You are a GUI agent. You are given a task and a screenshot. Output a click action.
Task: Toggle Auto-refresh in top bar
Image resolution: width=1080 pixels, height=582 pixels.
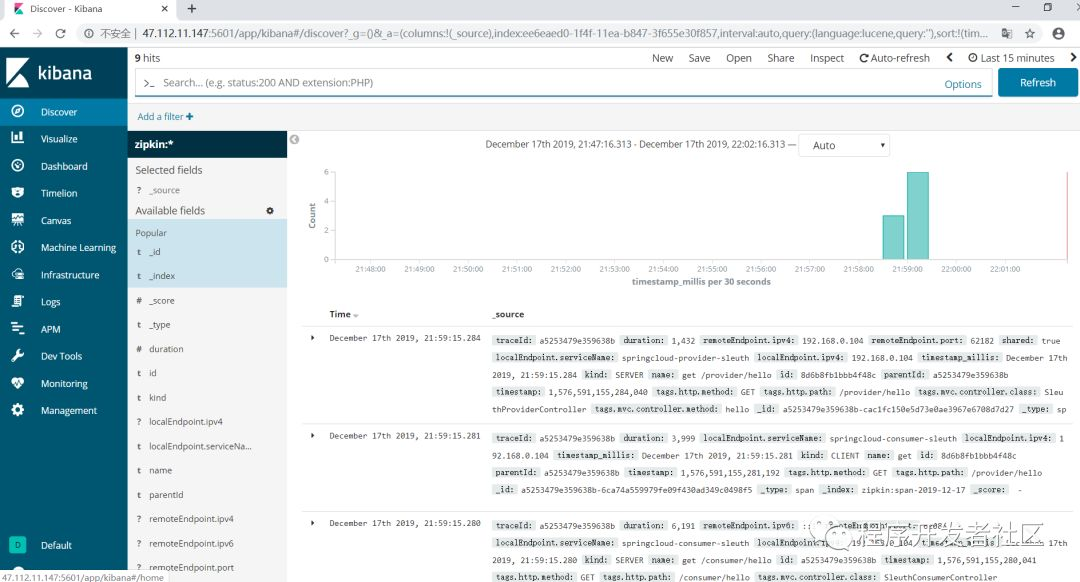894,58
